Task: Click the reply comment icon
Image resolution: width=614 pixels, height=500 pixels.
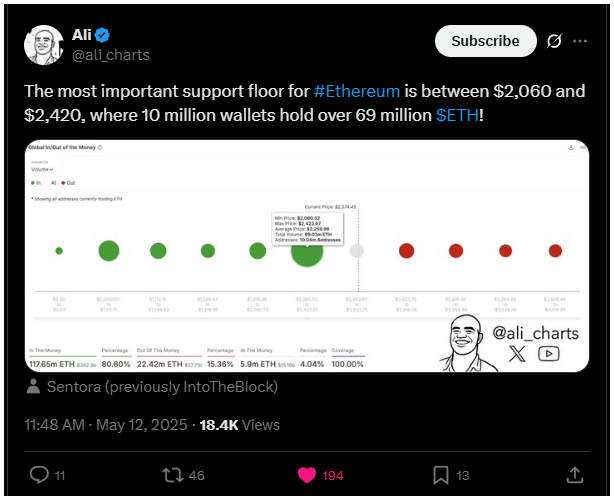Action: point(39,475)
